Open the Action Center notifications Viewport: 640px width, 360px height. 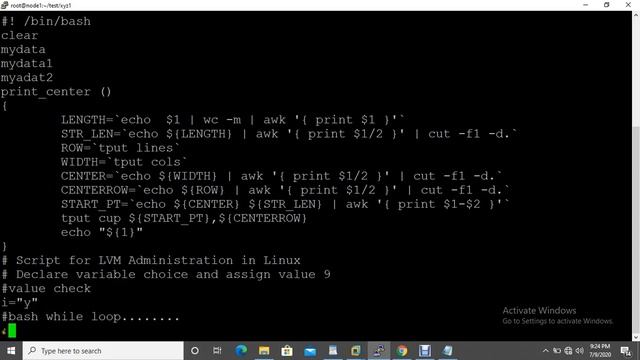pos(626,351)
